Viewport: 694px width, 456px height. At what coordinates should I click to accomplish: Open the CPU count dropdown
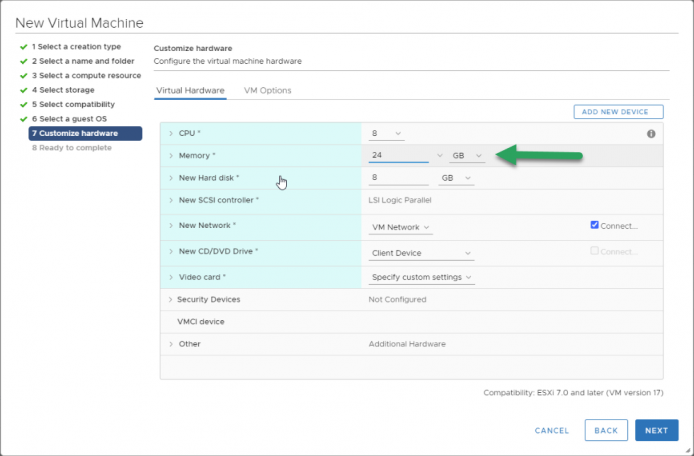coord(386,133)
